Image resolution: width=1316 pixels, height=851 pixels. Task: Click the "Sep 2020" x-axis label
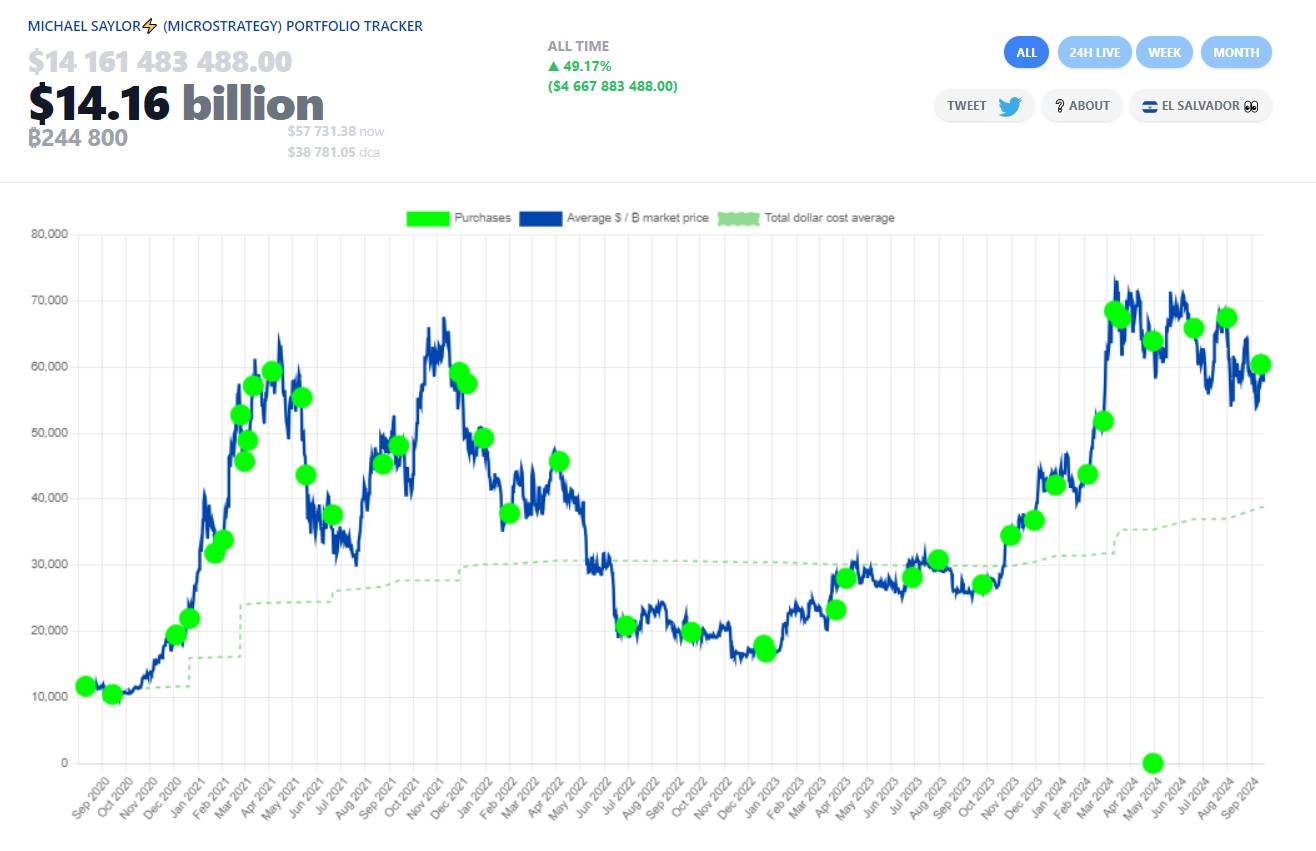[92, 797]
